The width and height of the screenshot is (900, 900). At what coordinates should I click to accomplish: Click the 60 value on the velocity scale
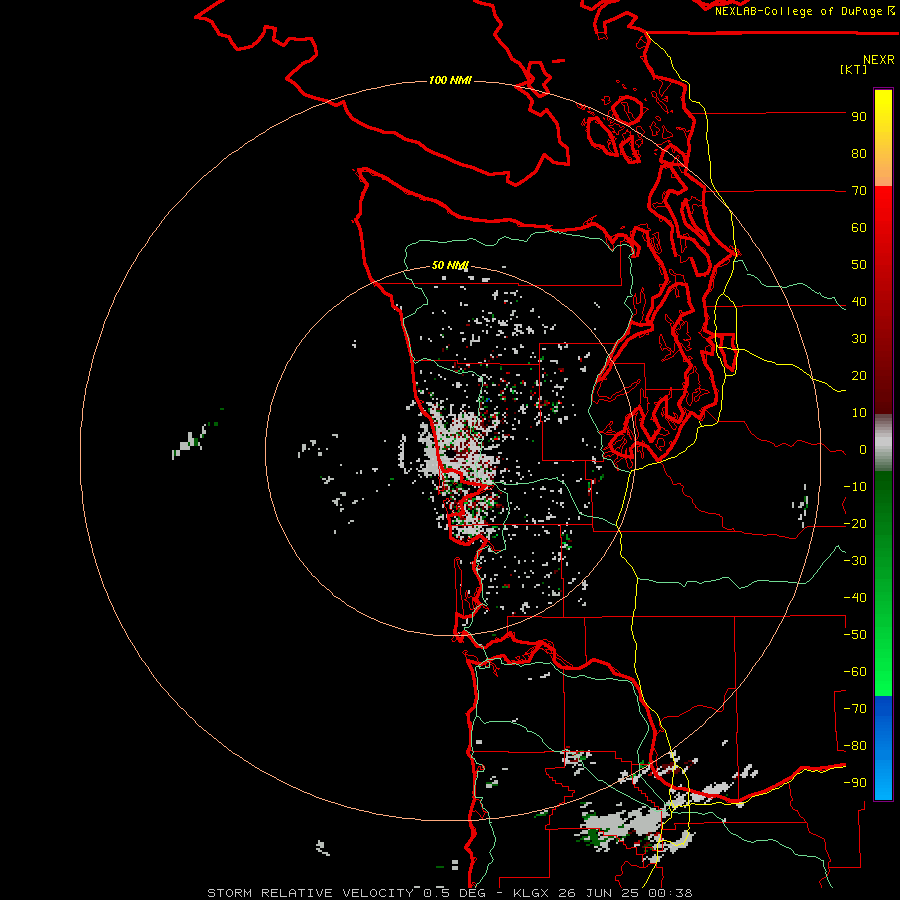coord(859,228)
